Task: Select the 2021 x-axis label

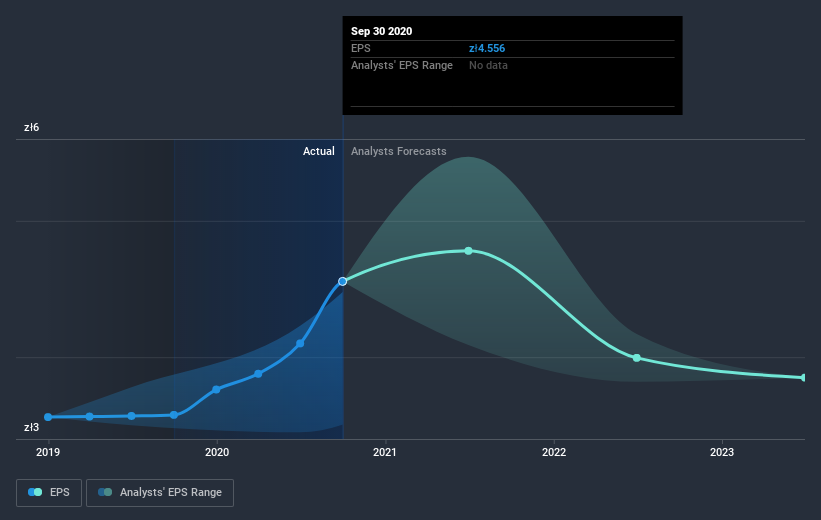Action: (385, 453)
